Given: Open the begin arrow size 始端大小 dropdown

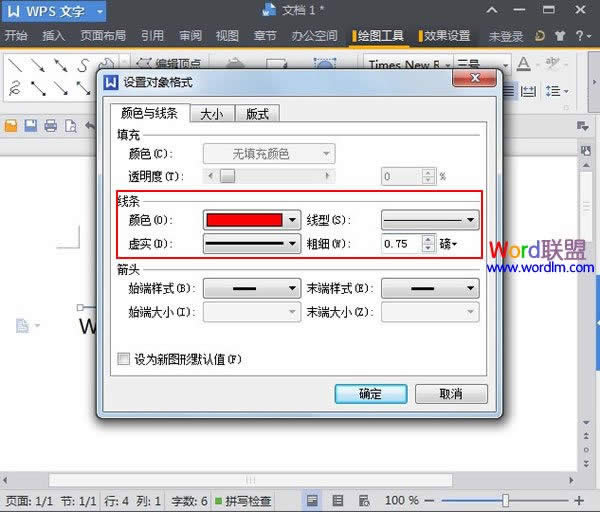Looking at the screenshot, I should [252, 312].
